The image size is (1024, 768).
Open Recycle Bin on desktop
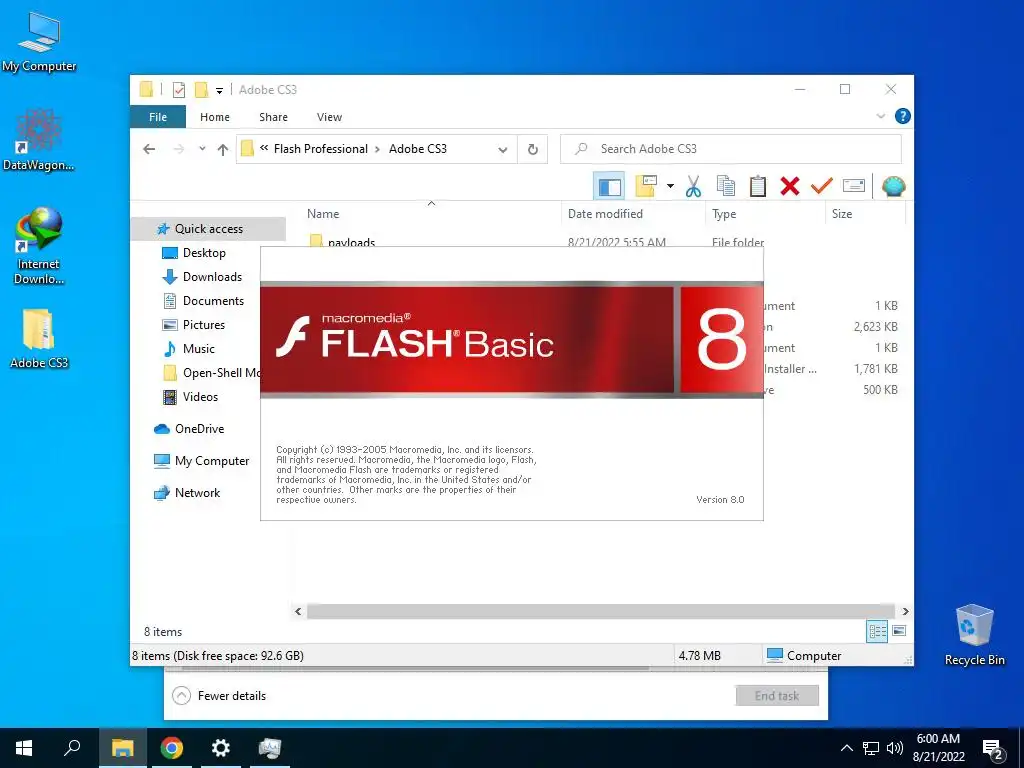click(974, 635)
